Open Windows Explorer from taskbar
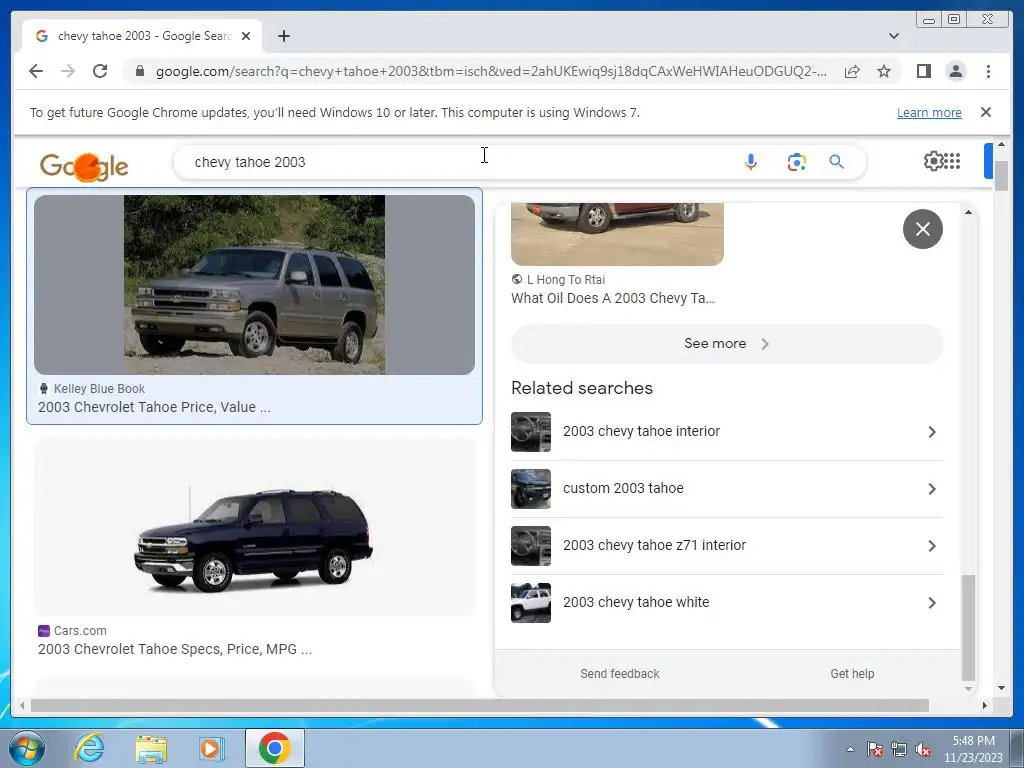 point(150,748)
